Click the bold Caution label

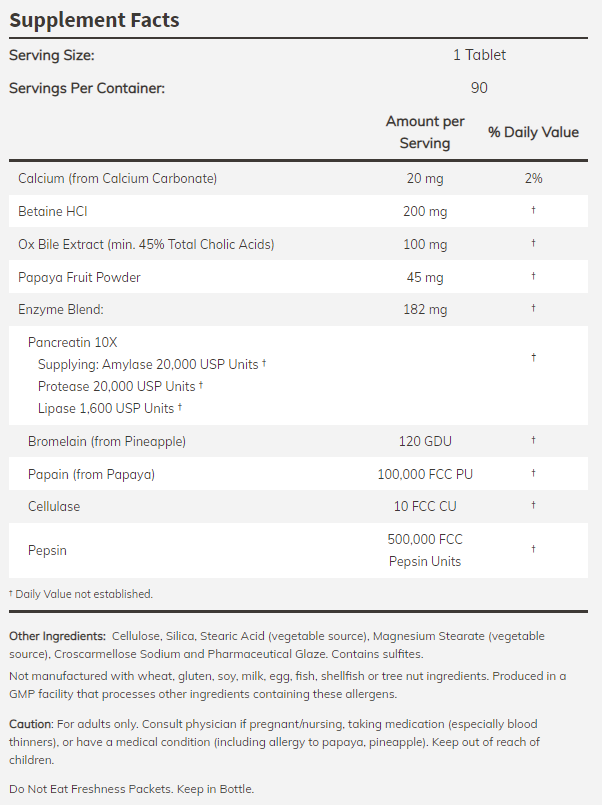pos(30,724)
